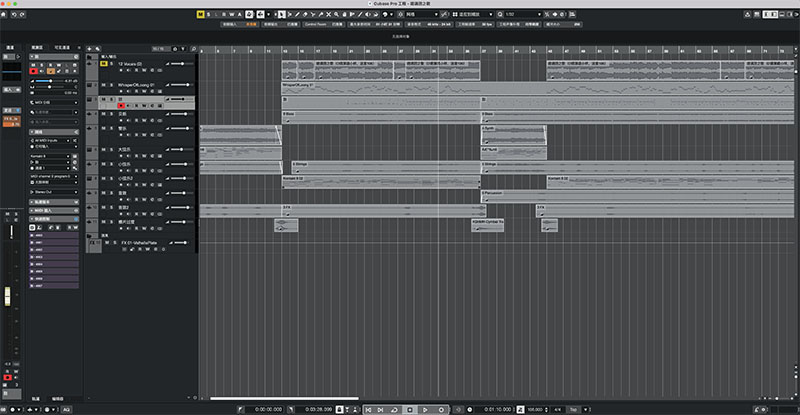Select the Mute (X) tool
The height and width of the screenshot is (415, 800).
(329, 14)
